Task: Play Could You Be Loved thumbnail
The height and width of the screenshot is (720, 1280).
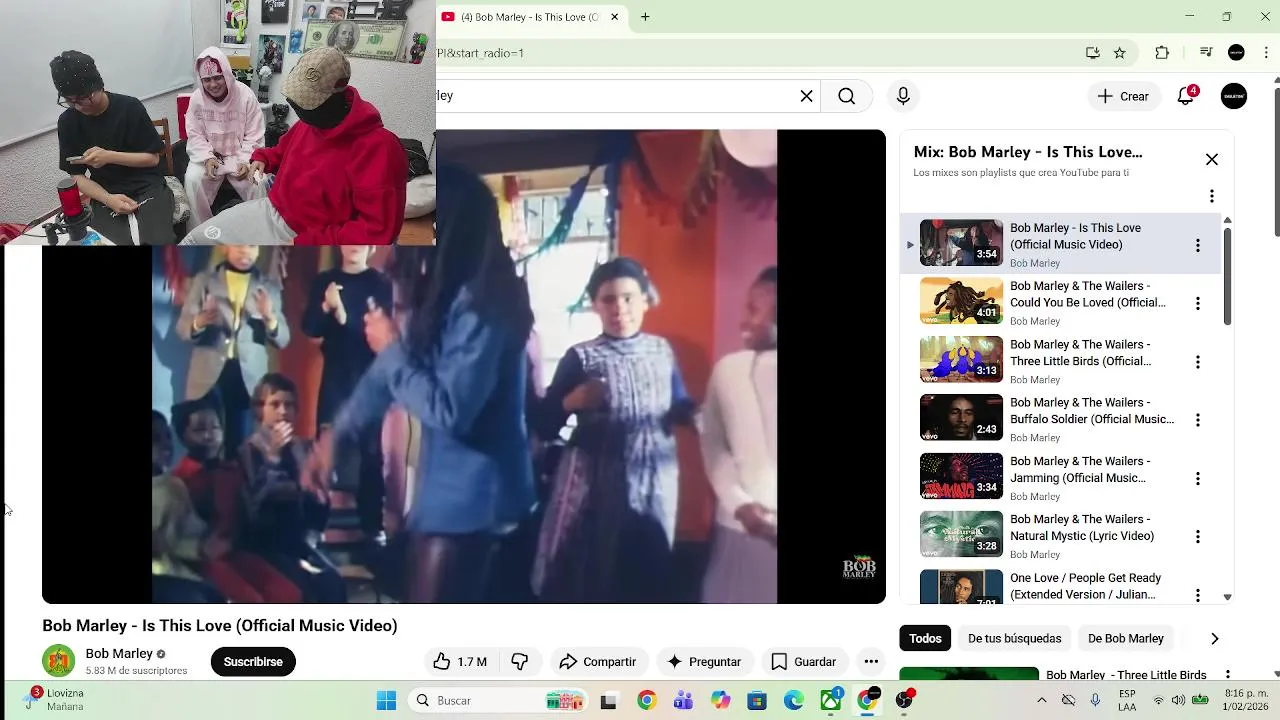Action: (961, 302)
